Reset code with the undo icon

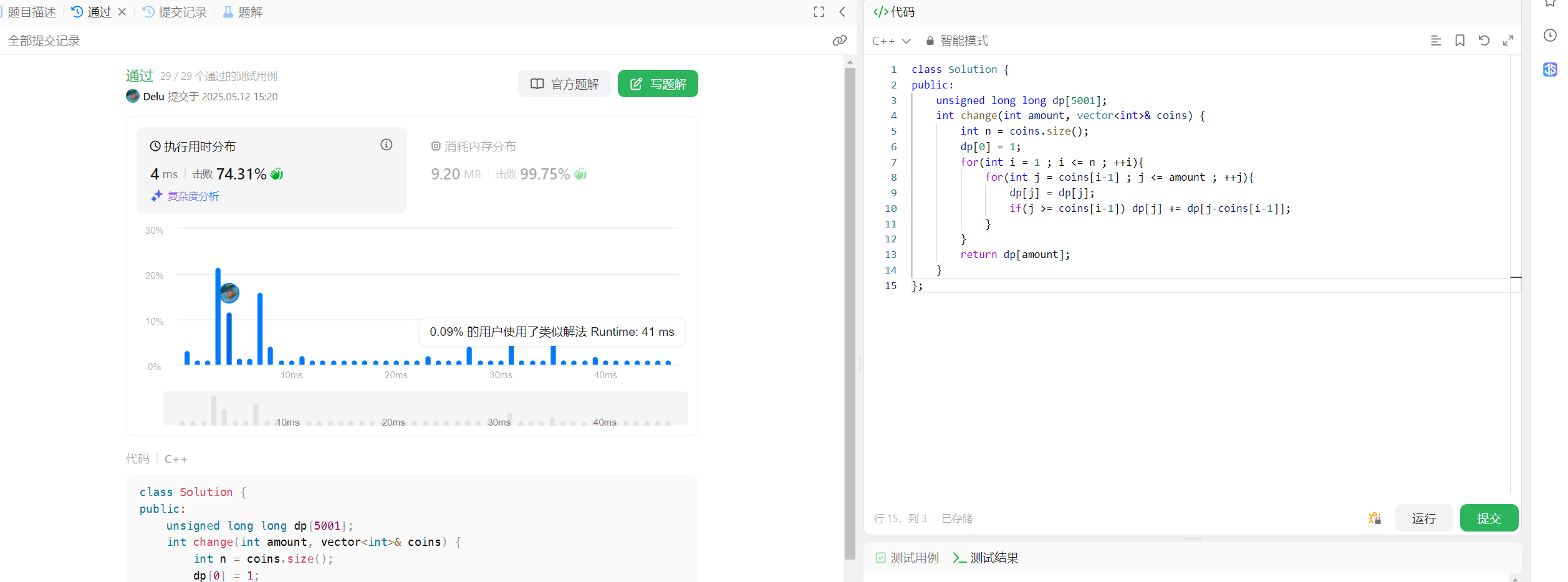pyautogui.click(x=1484, y=41)
